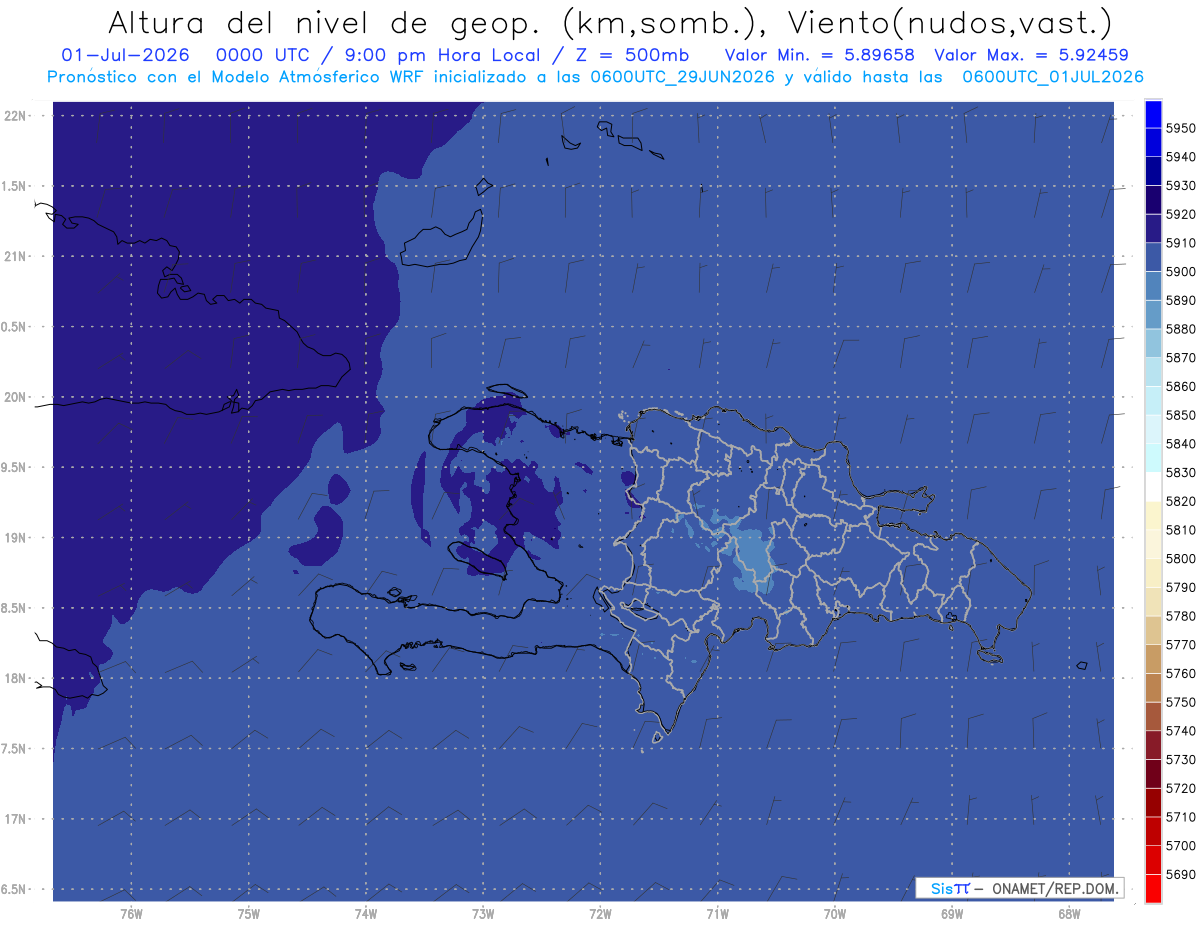Click Great Inagua island outline near 21N

(442, 240)
